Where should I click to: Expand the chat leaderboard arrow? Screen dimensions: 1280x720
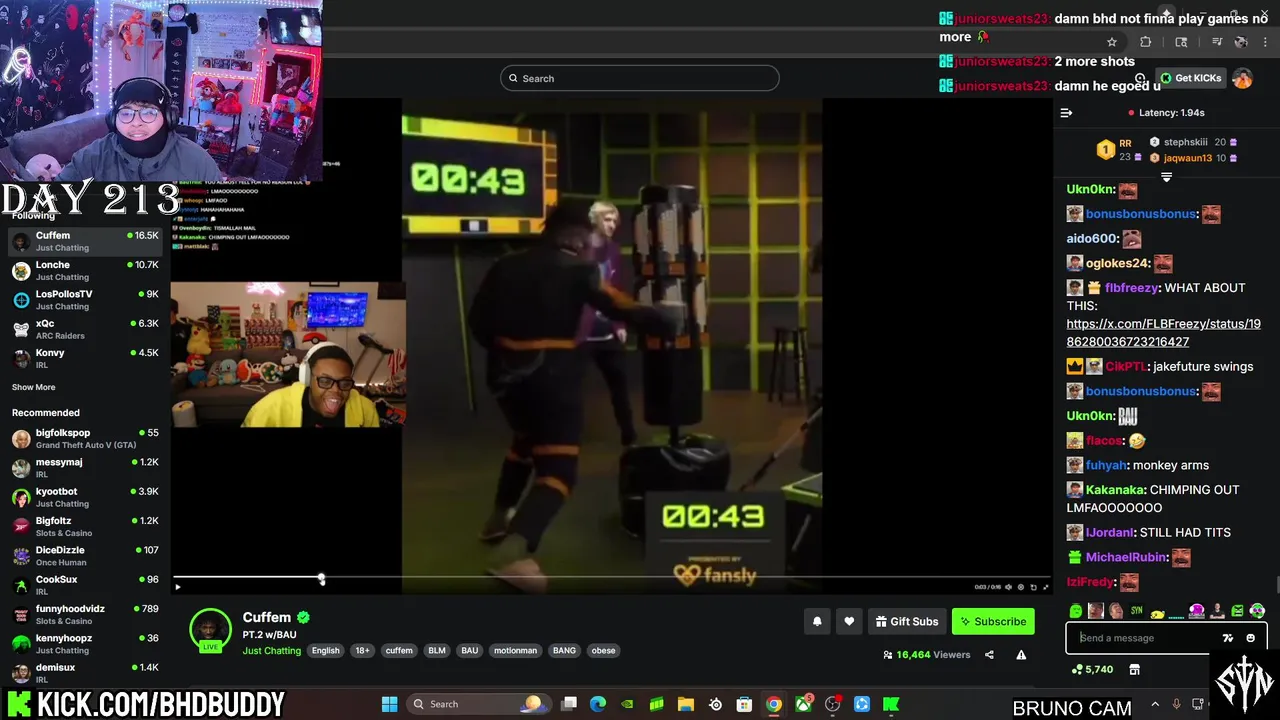1166,177
